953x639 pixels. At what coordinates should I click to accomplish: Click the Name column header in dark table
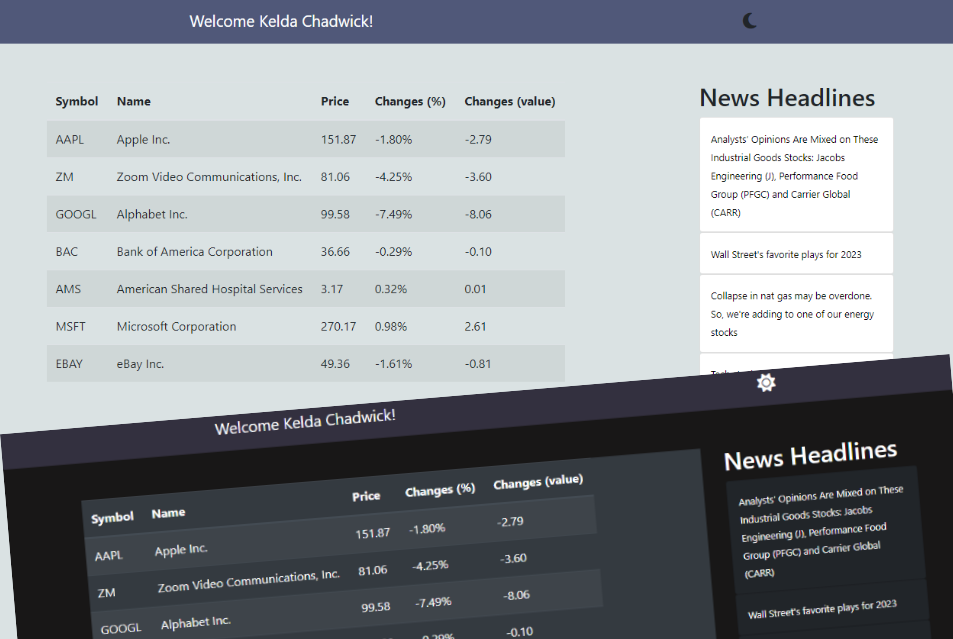pos(168,513)
